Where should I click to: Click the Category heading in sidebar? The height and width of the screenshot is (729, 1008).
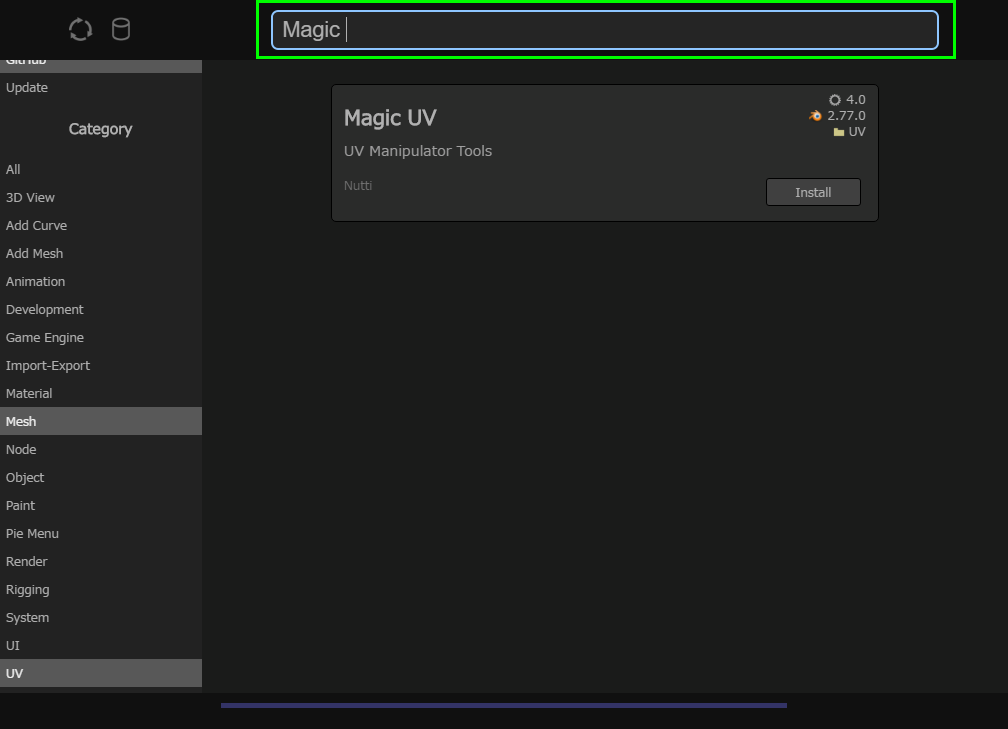click(100, 129)
